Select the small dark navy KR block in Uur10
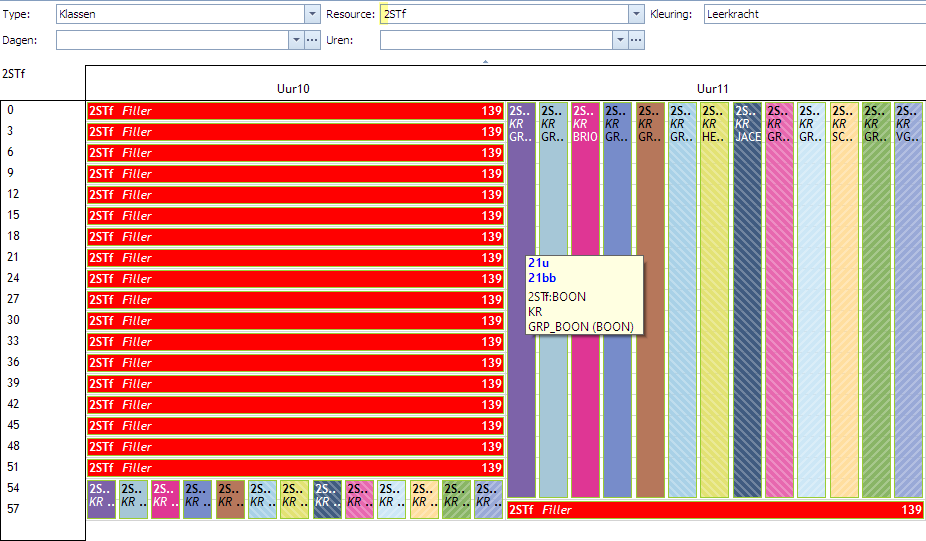Image resolution: width=926 pixels, height=541 pixels. pyautogui.click(x=327, y=500)
